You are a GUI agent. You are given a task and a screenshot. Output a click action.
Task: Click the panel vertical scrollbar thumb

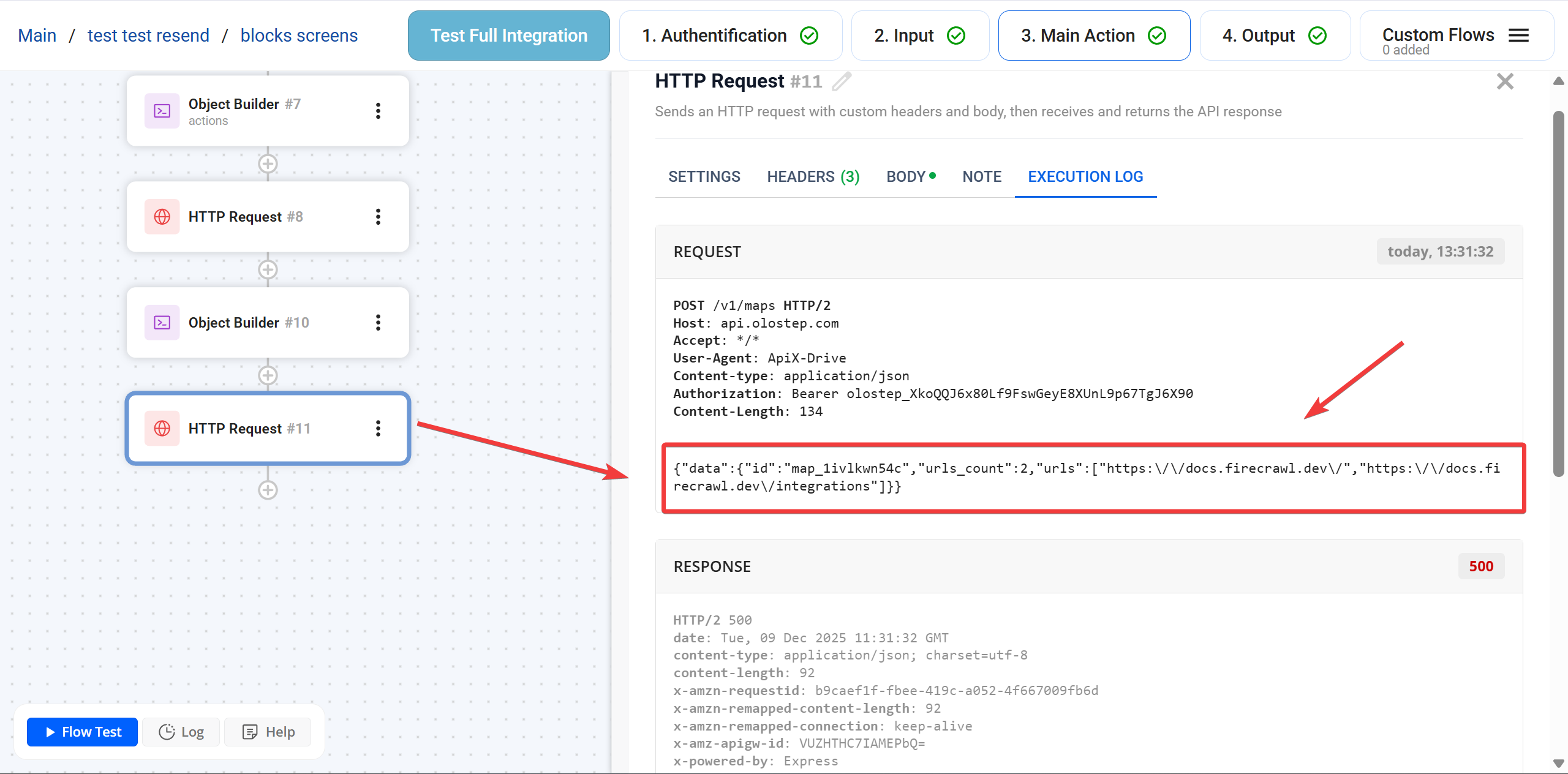pyautogui.click(x=1558, y=294)
